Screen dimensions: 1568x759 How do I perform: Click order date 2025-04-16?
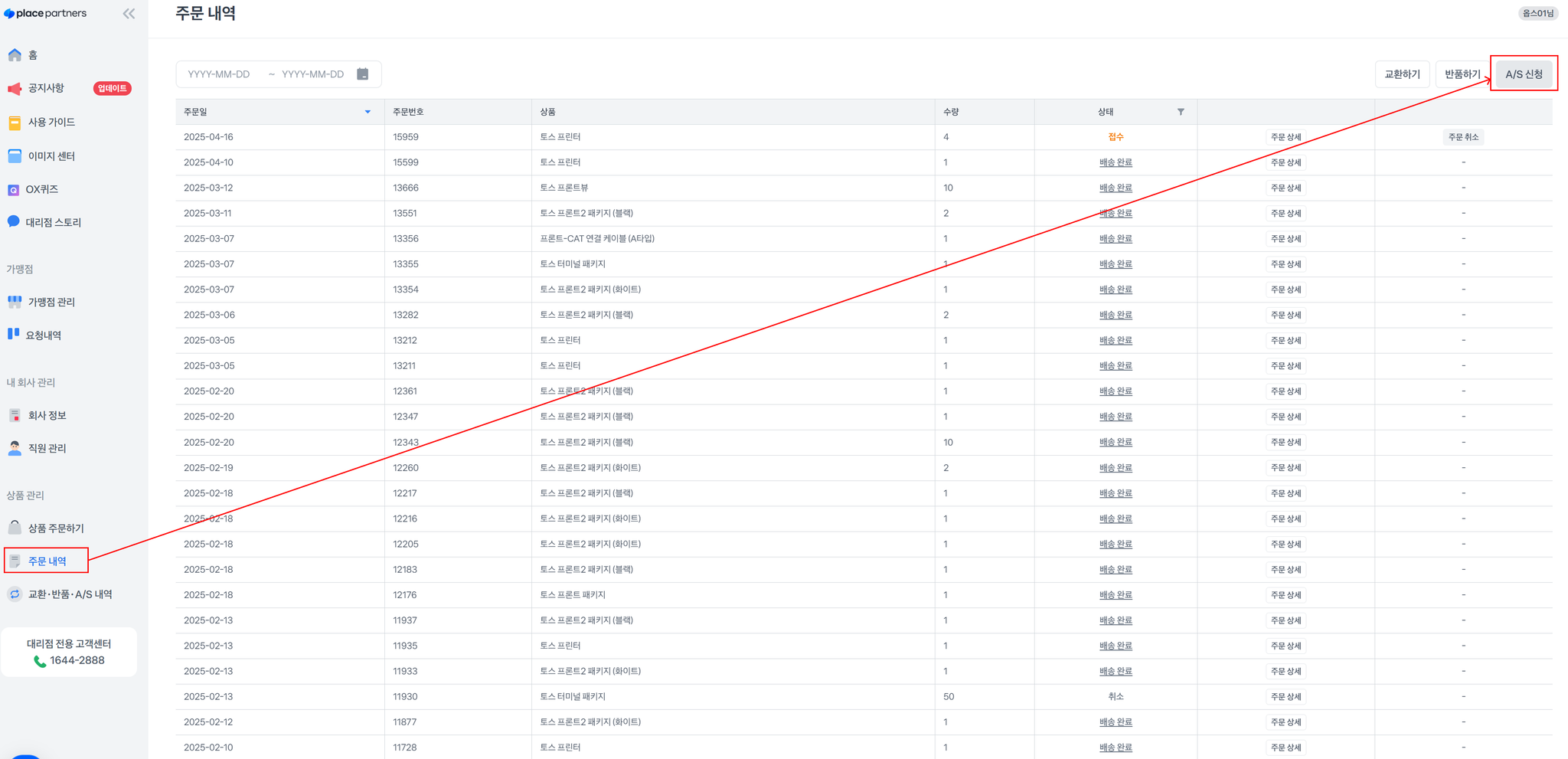click(x=208, y=137)
